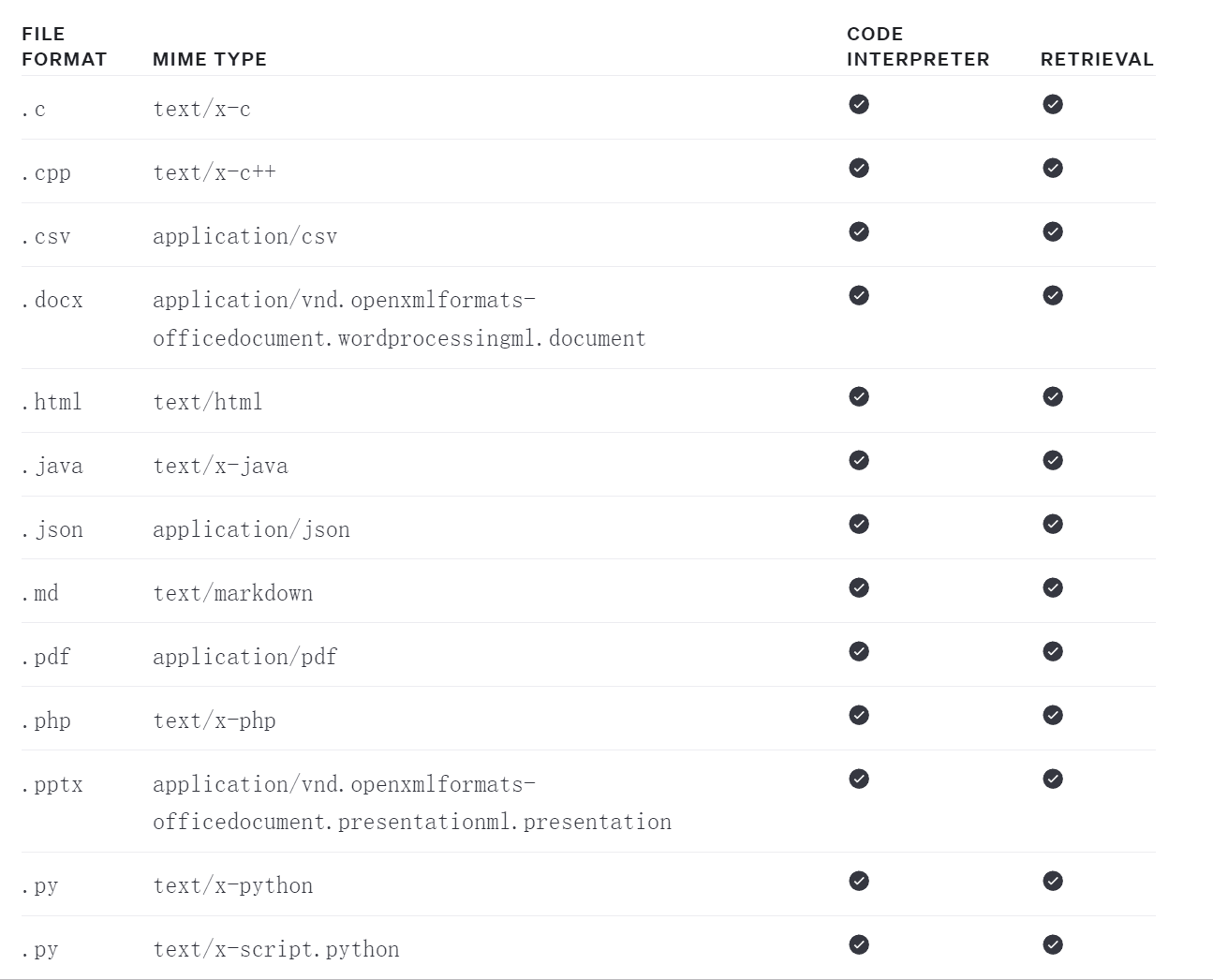
Task: Click Retrieval checkmark for text/x-python row
Action: pos(1053,881)
